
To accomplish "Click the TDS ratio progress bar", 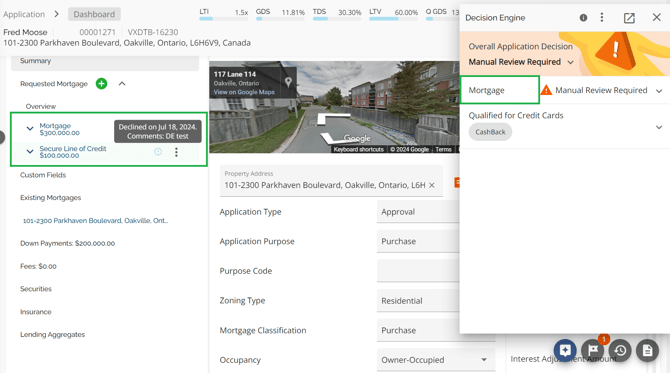I will 337,19.
